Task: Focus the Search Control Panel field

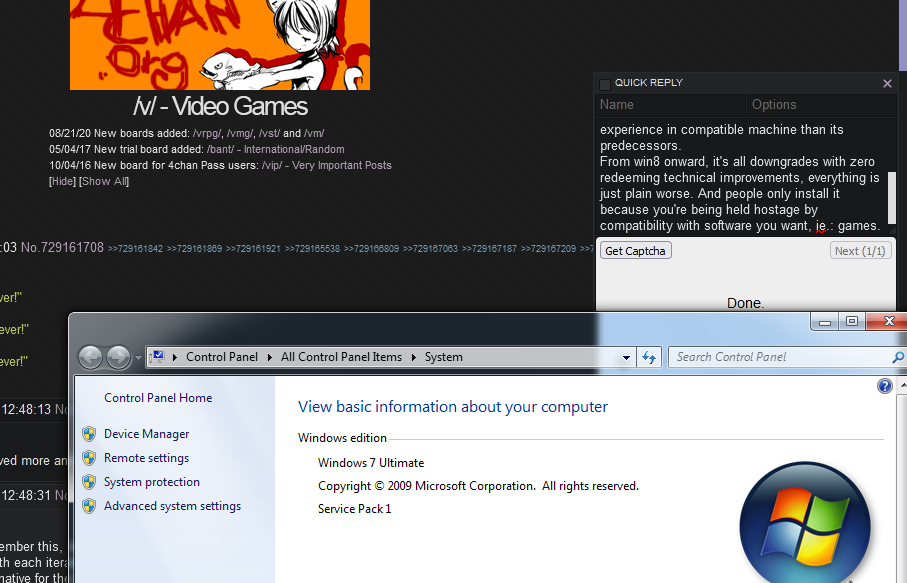Action: [781, 357]
